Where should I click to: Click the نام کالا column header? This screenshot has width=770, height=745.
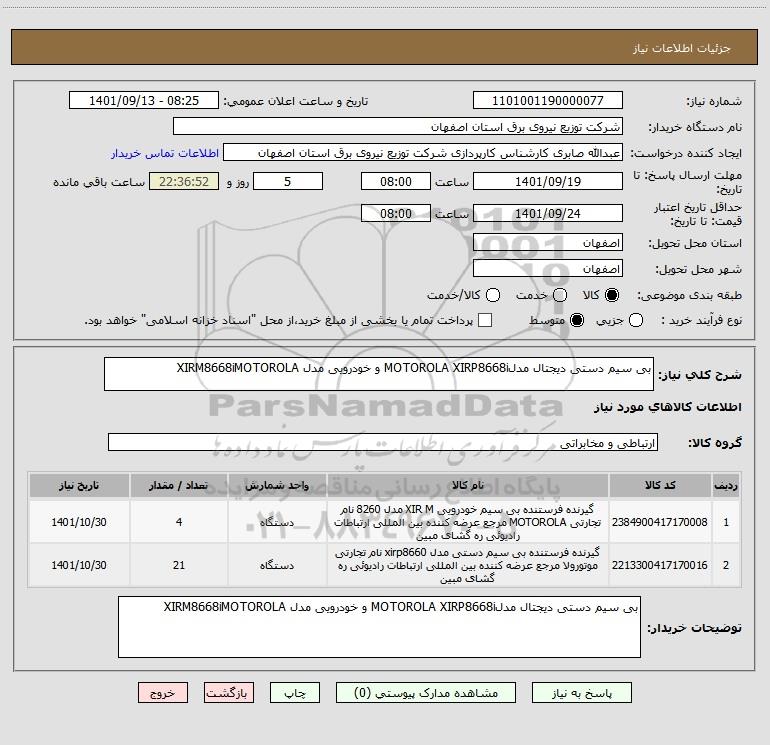pyautogui.click(x=467, y=485)
